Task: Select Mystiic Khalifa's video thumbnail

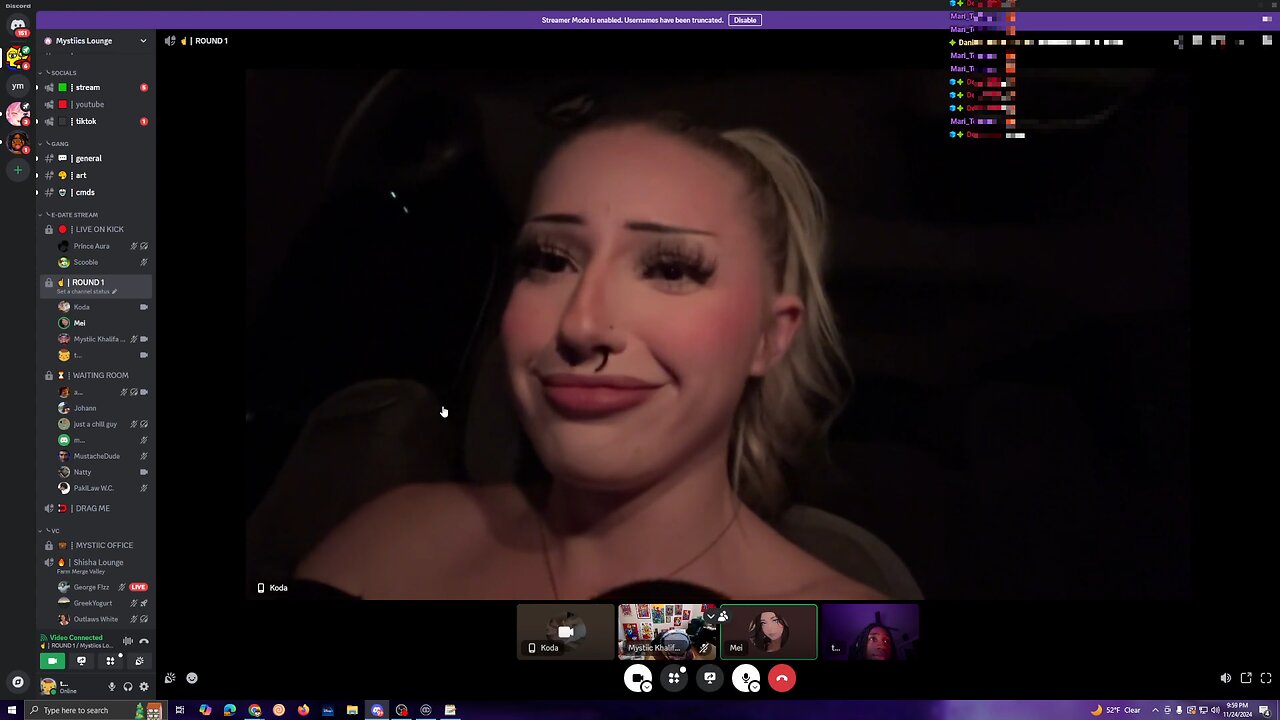Action: (668, 632)
